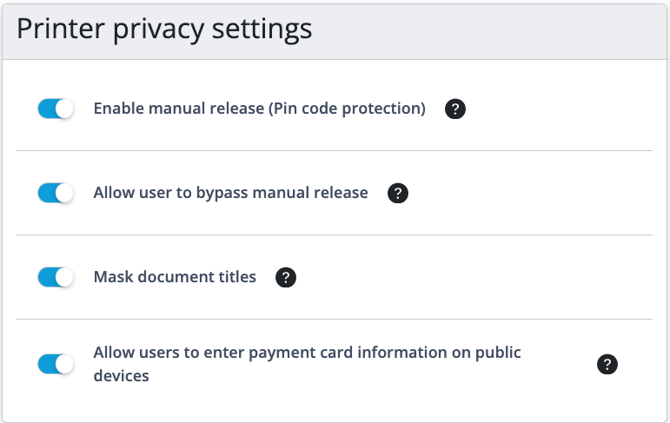Click question mark beside Mask document titles

click(285, 277)
